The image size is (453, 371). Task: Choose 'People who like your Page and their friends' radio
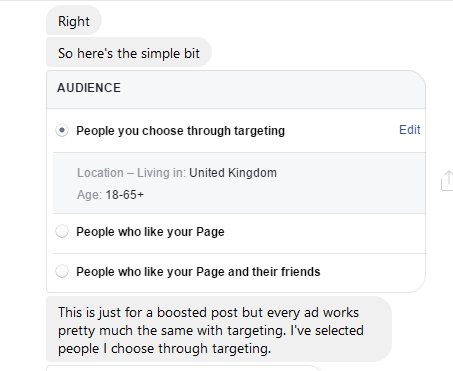tap(62, 271)
